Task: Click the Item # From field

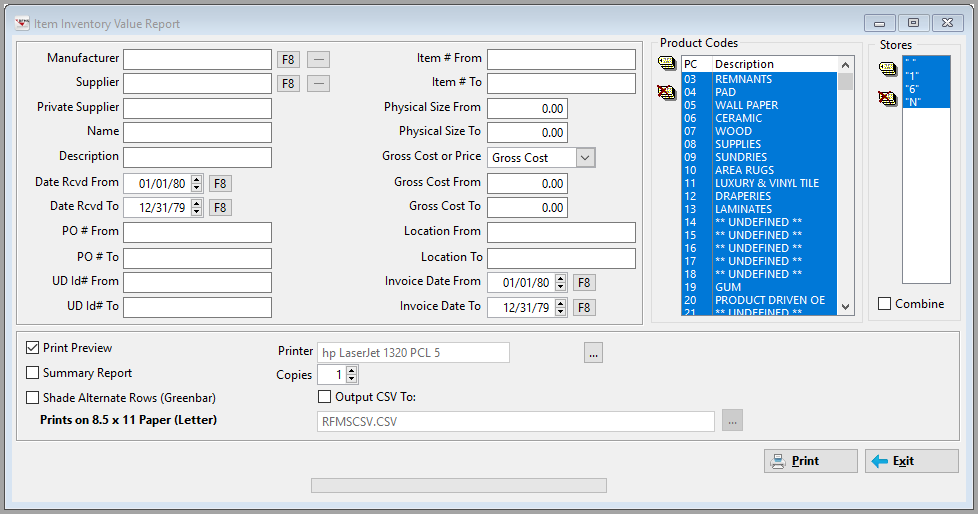Action: click(561, 60)
